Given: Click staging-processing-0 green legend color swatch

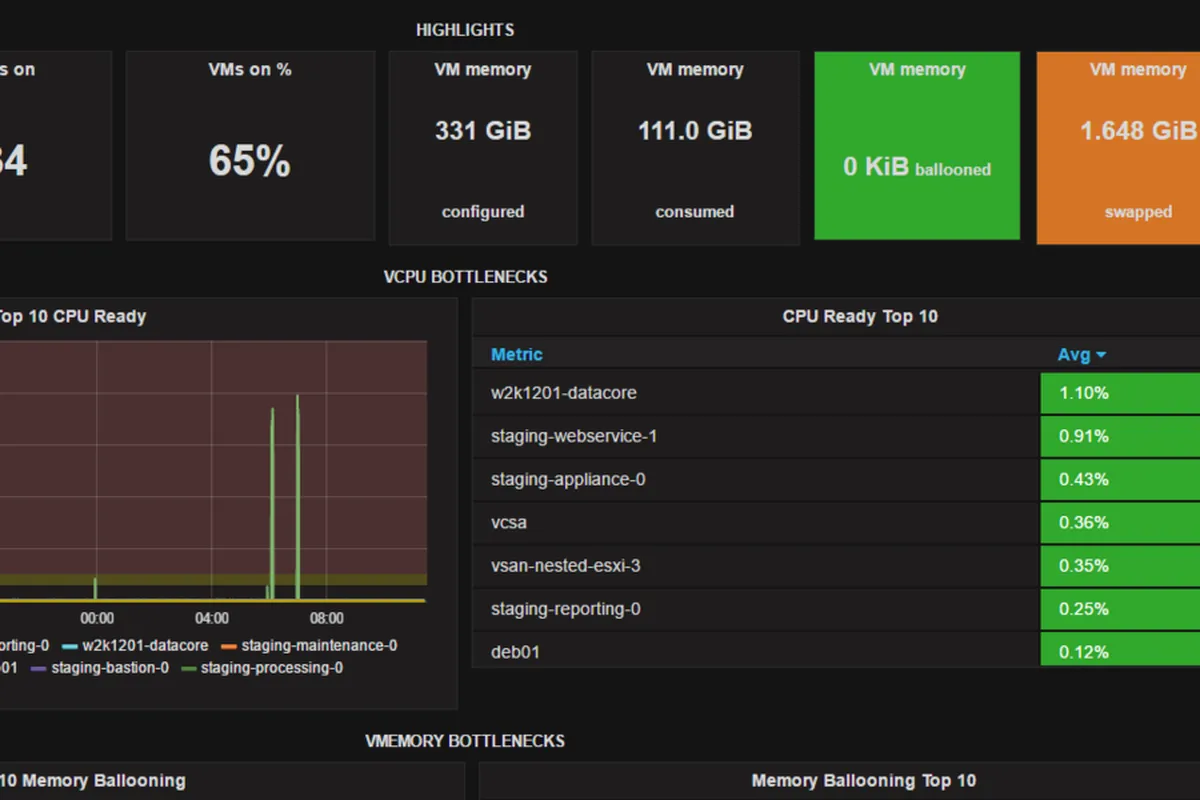Looking at the screenshot, I should (188, 668).
